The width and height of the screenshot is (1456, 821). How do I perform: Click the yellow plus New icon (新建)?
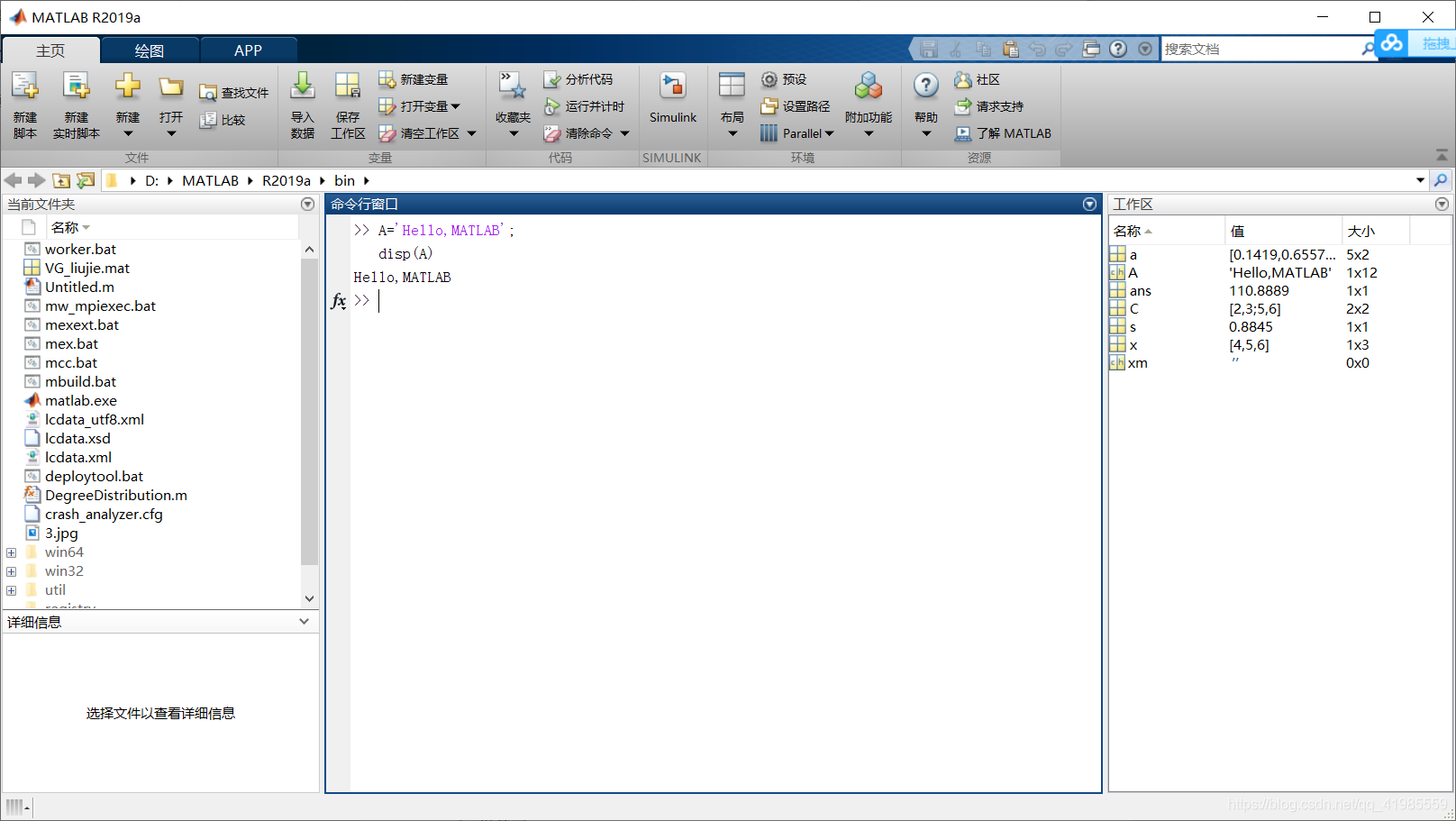pyautogui.click(x=128, y=87)
